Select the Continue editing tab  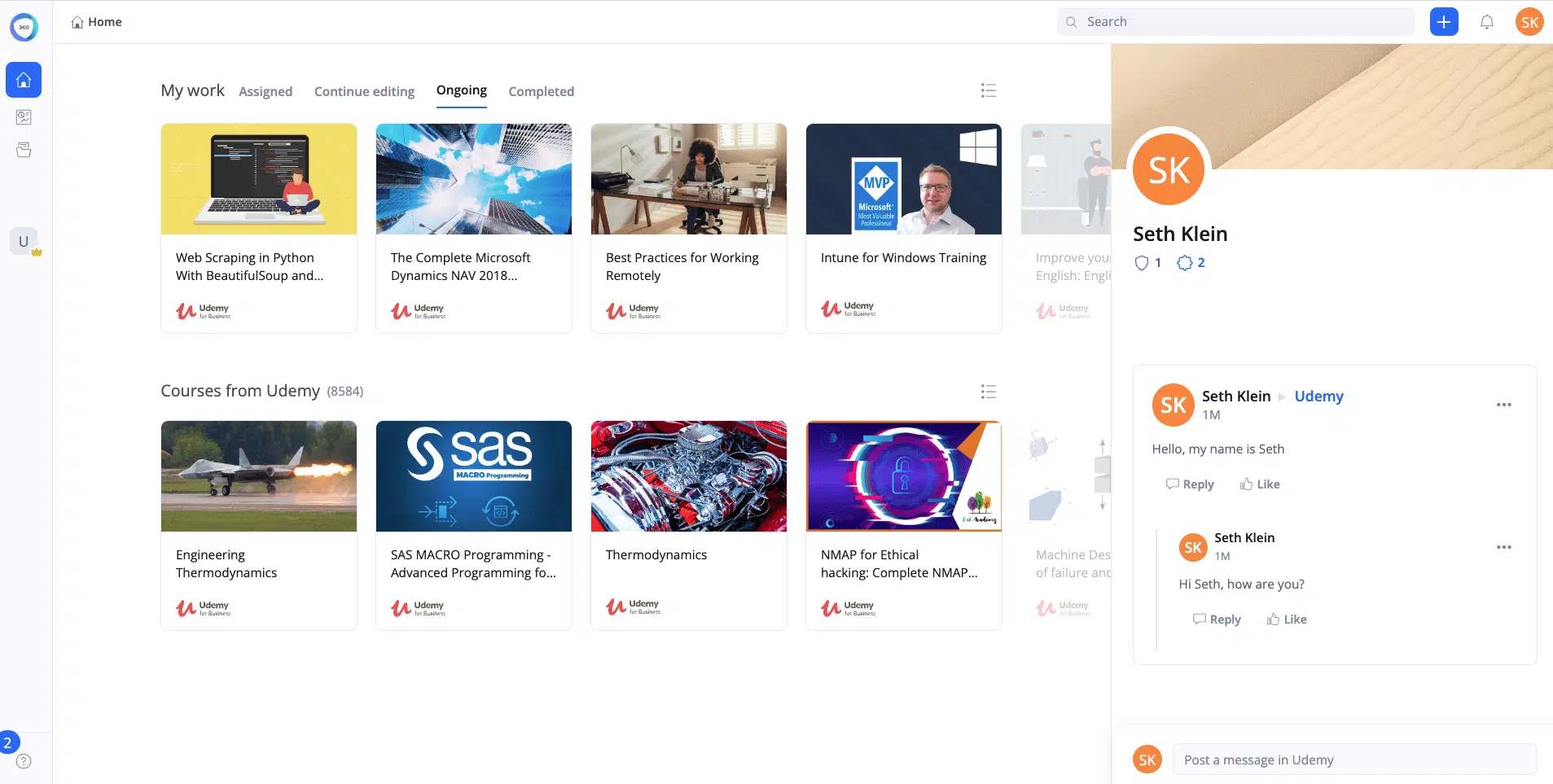click(364, 91)
